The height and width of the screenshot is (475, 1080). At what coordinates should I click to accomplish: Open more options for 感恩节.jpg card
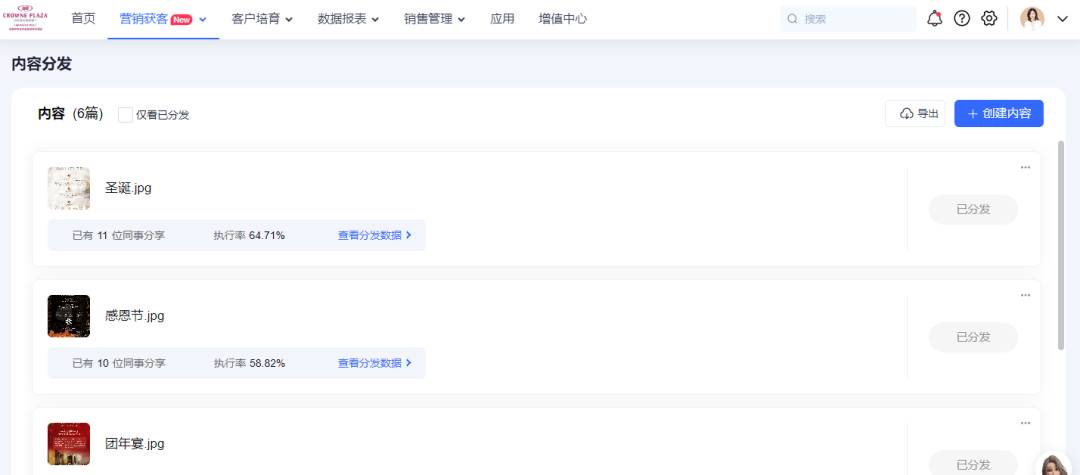coord(1025,295)
